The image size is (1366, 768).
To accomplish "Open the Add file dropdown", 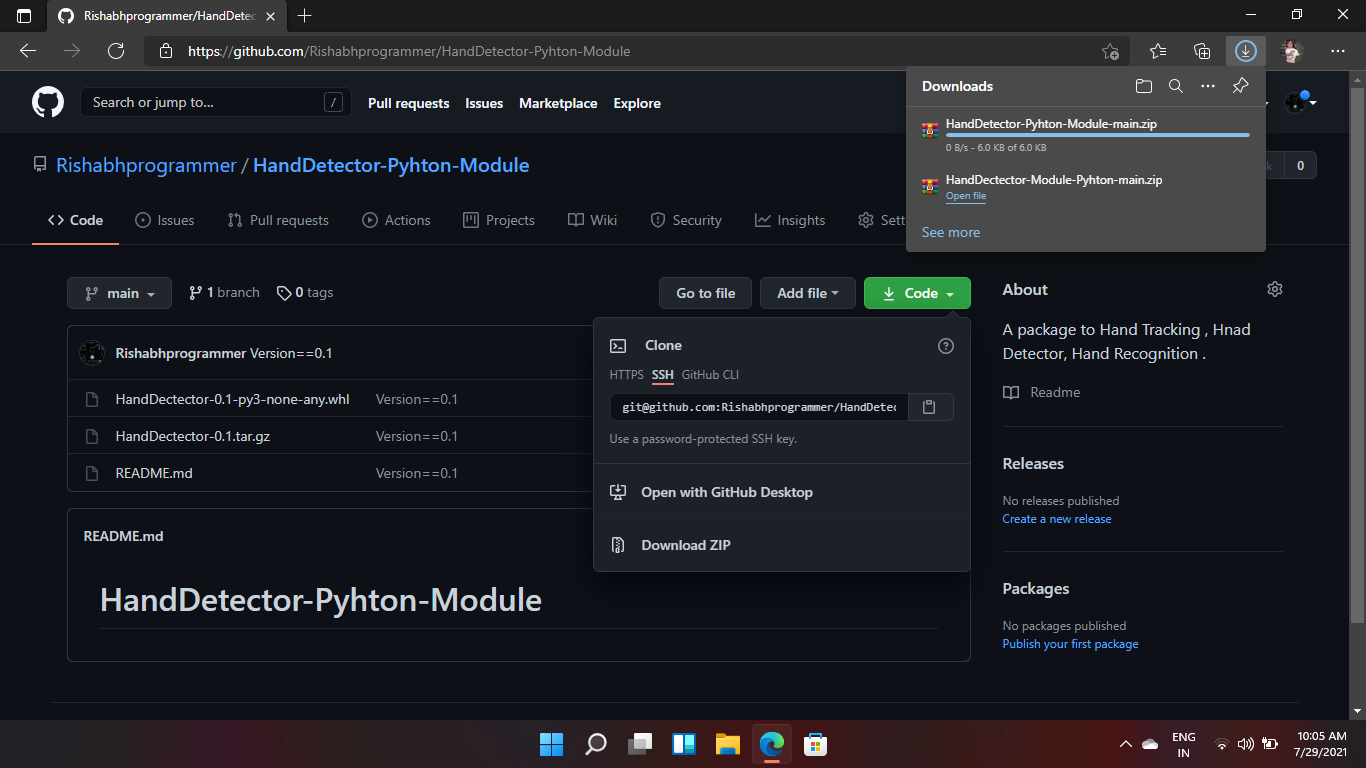I will point(808,293).
